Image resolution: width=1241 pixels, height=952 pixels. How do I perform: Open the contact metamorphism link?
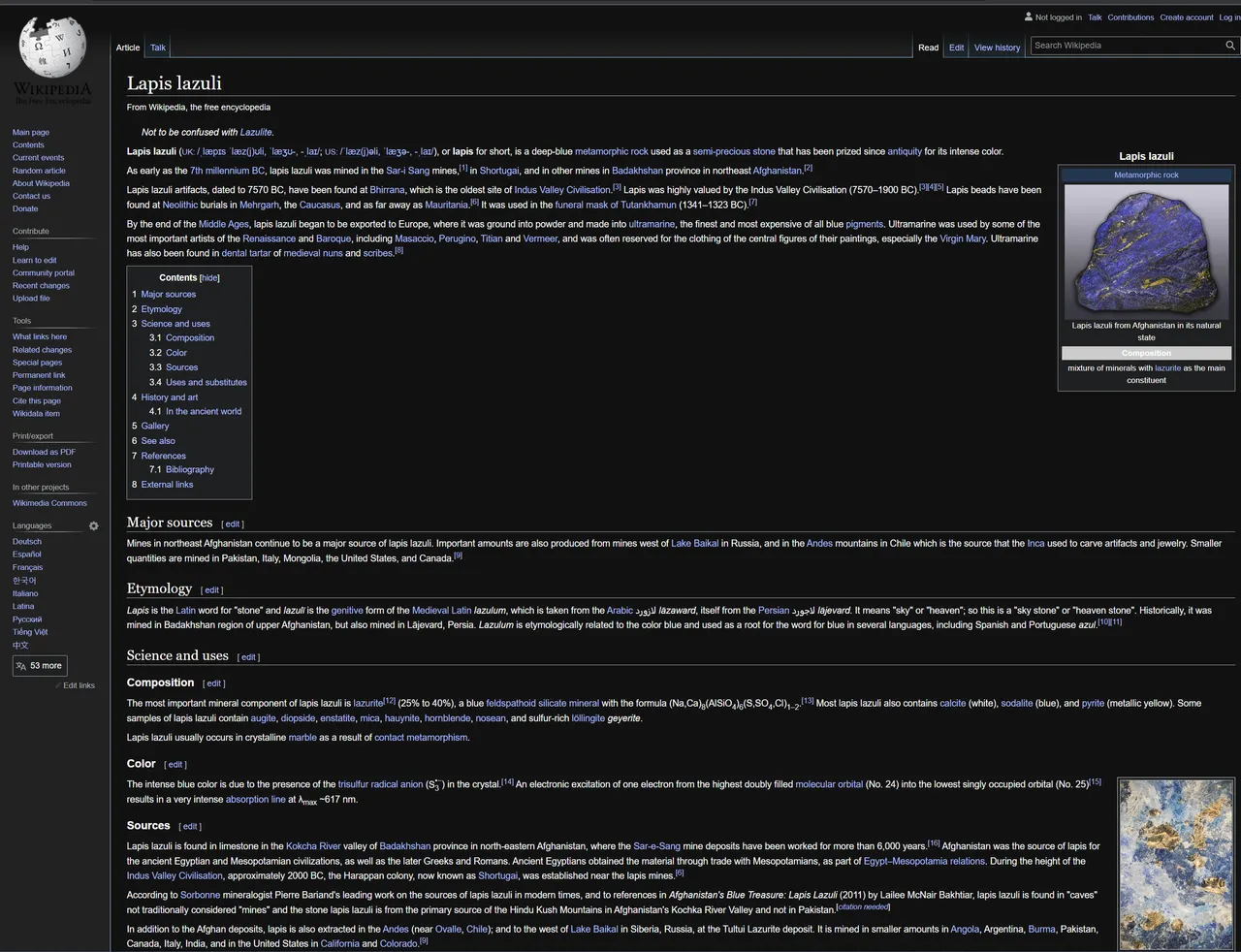tap(421, 738)
